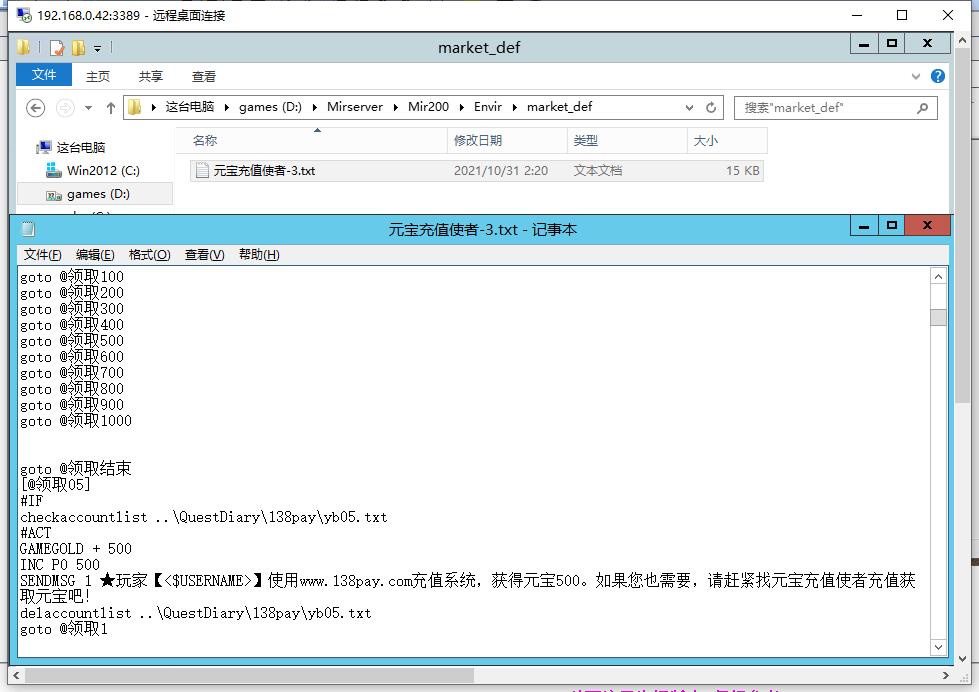Select the file 元宝充值使者-3.txt
The image size is (979, 692).
(x=264, y=171)
